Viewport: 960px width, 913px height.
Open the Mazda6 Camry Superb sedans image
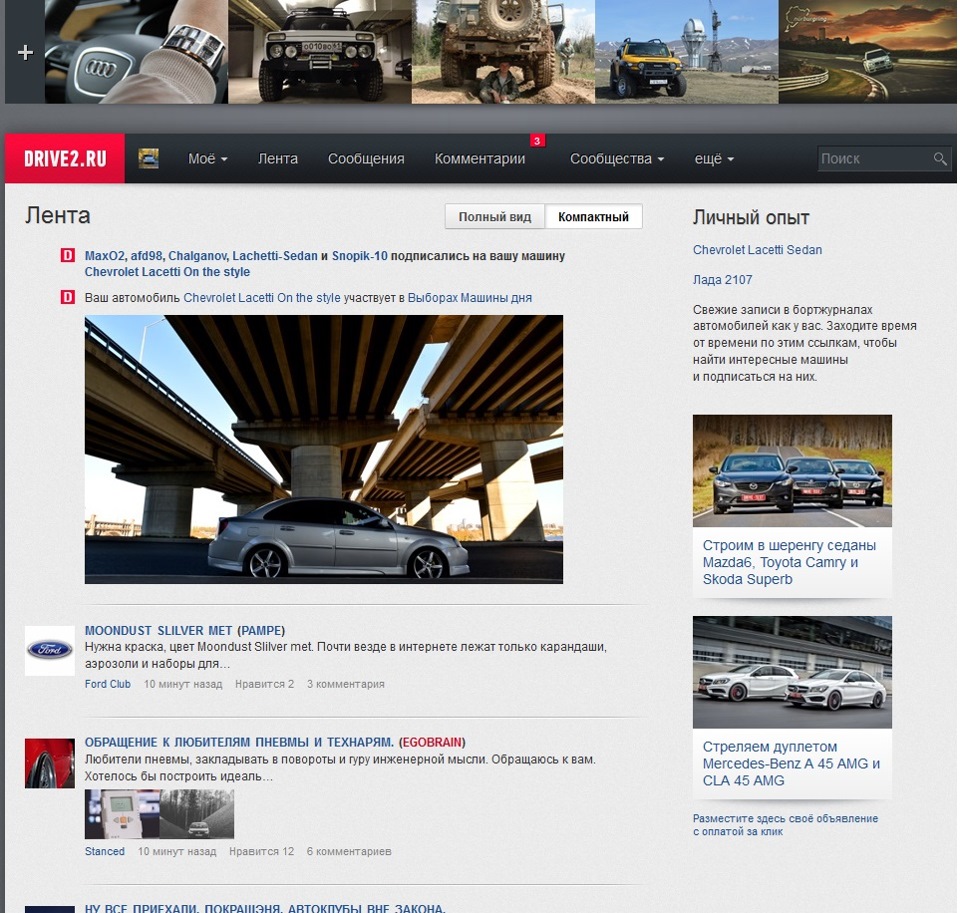point(792,470)
